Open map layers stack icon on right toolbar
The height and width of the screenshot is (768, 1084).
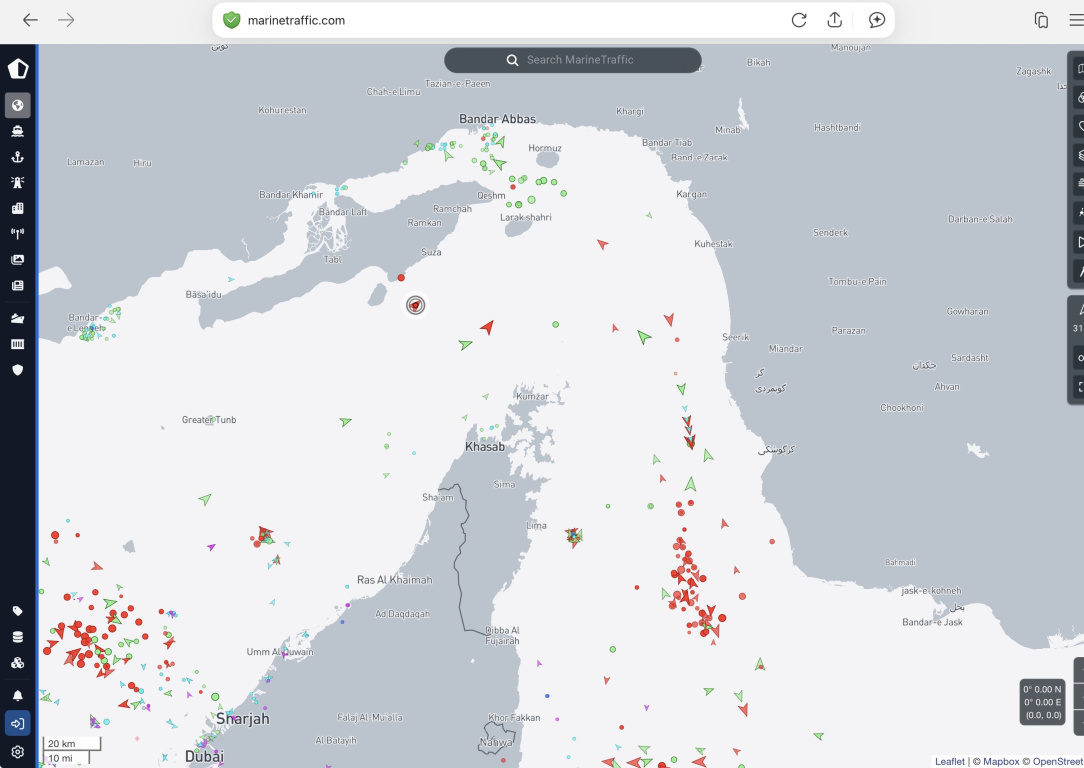pyautogui.click(x=1080, y=156)
